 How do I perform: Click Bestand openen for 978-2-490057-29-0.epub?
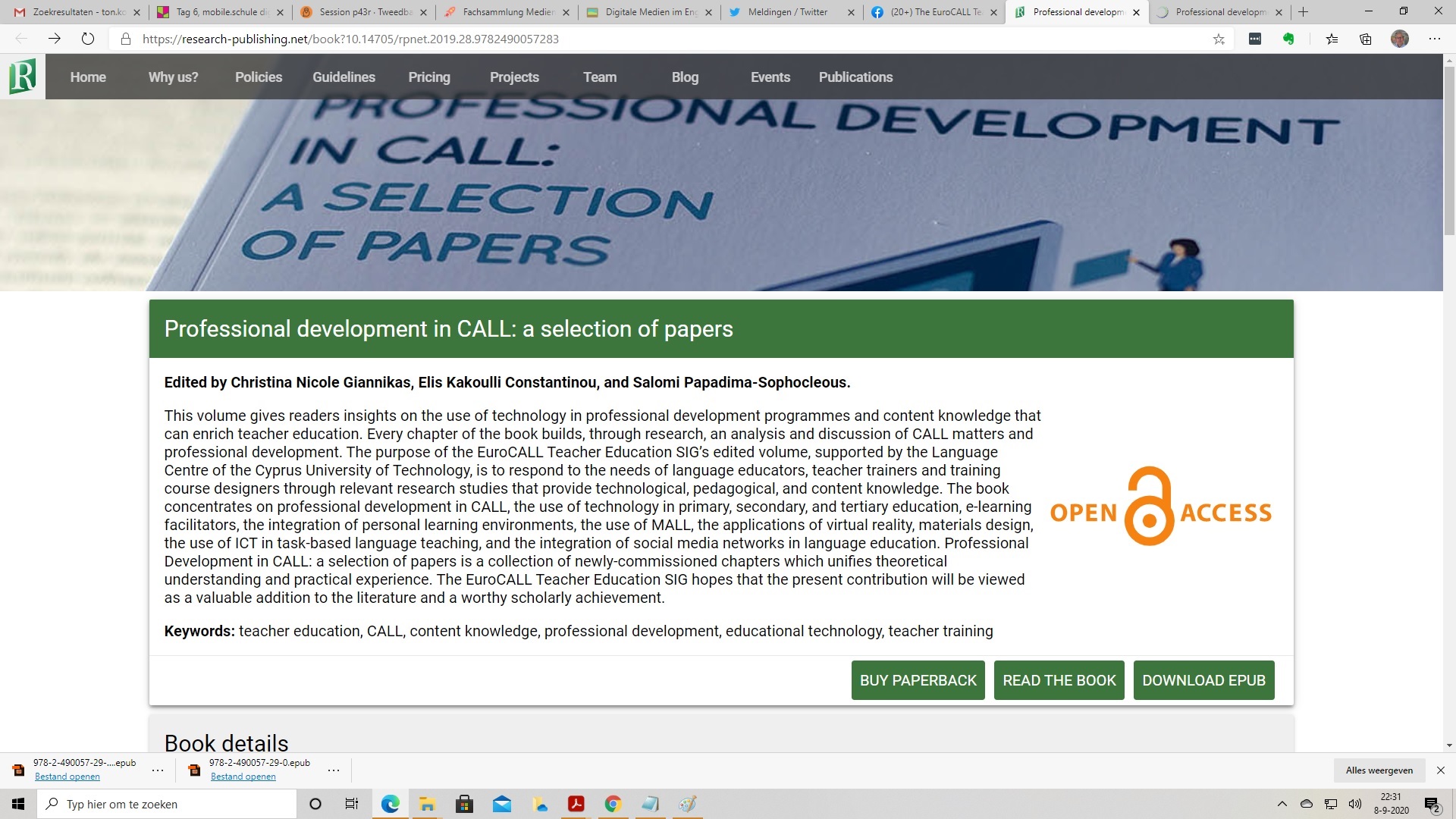click(x=243, y=777)
